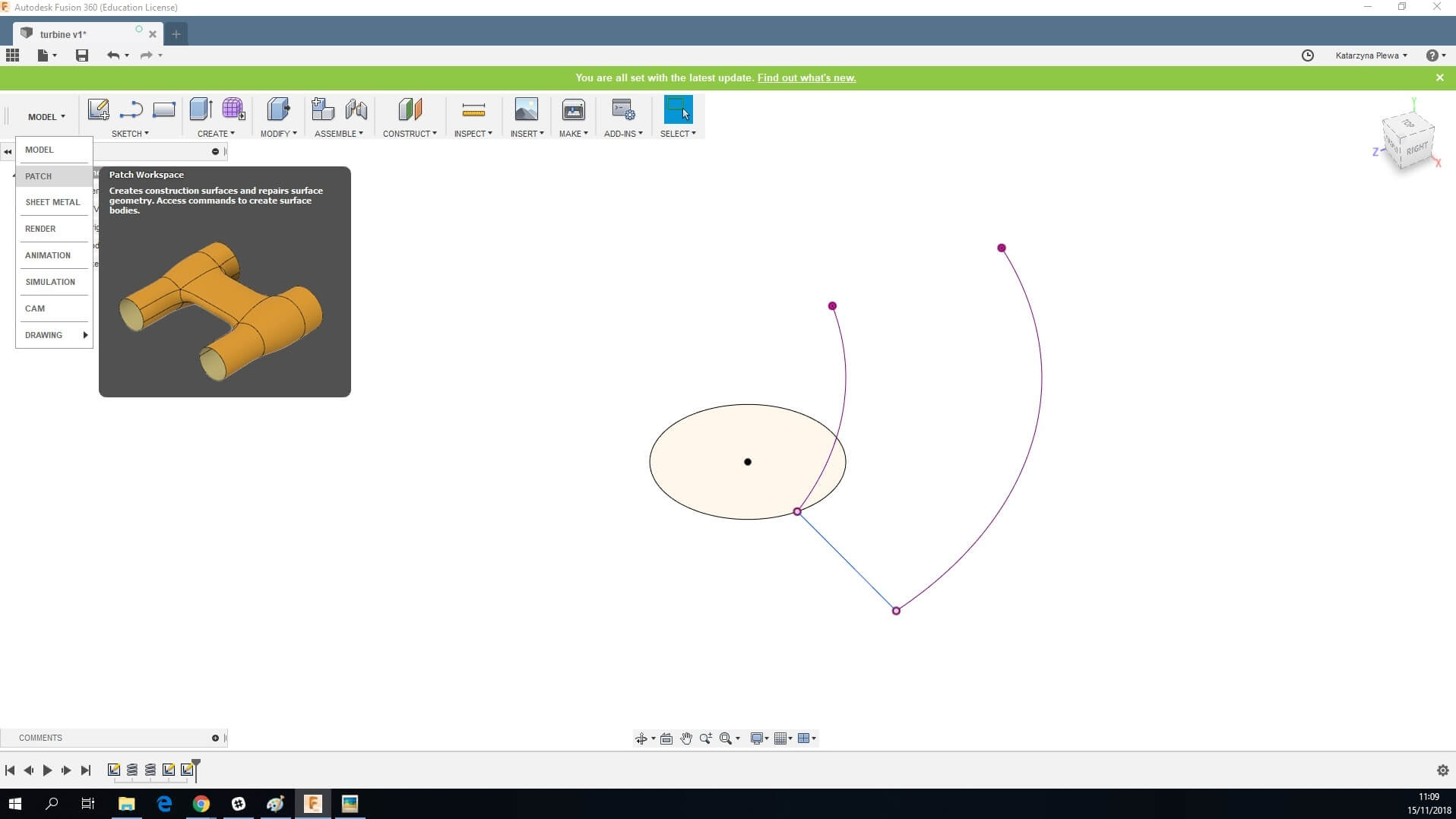Open the CONSTRUCT dropdown

410,134
